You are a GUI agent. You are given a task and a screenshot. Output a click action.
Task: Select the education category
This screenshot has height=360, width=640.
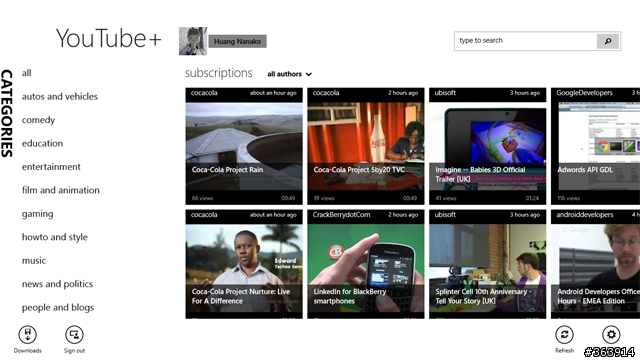pos(42,143)
